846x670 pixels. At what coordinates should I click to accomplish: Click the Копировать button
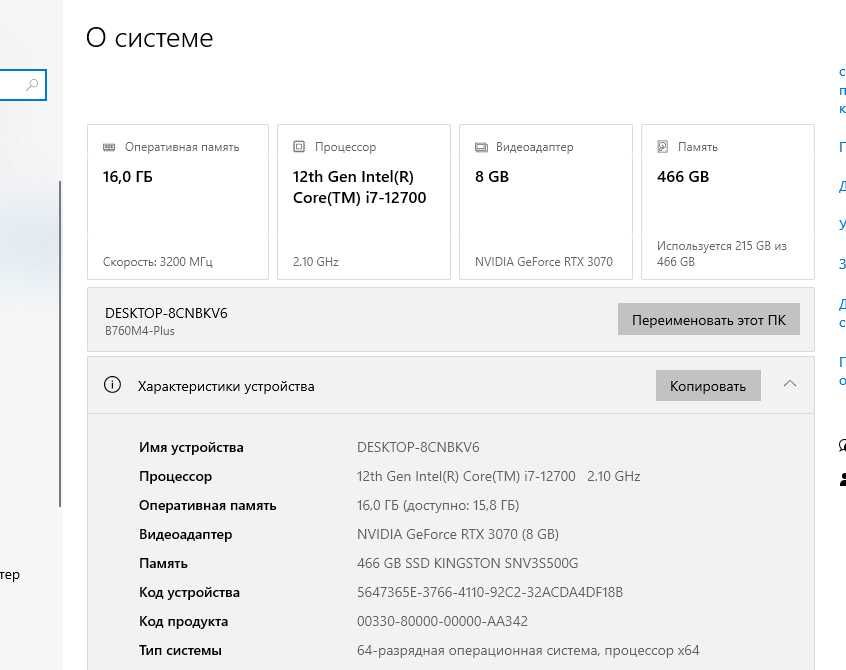pyautogui.click(x=708, y=386)
